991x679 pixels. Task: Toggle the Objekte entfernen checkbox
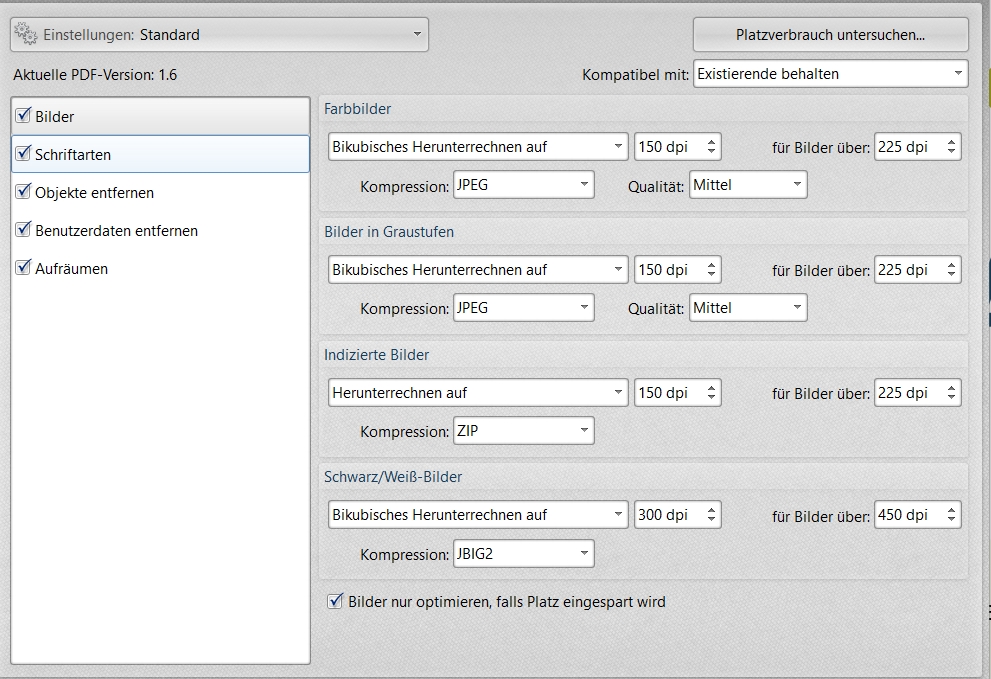pos(23,191)
